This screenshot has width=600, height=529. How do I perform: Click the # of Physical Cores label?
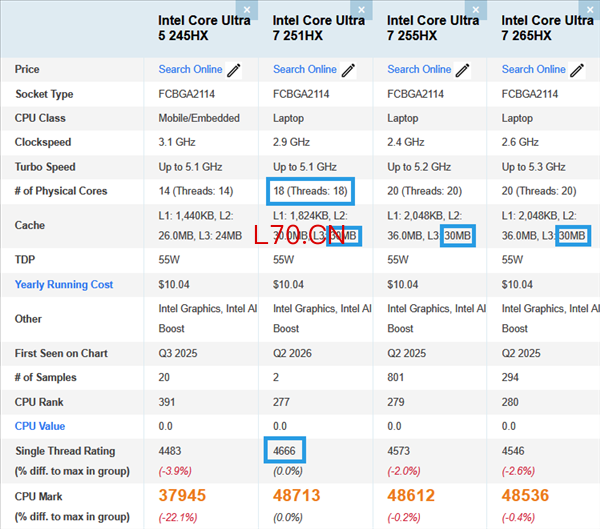61,191
